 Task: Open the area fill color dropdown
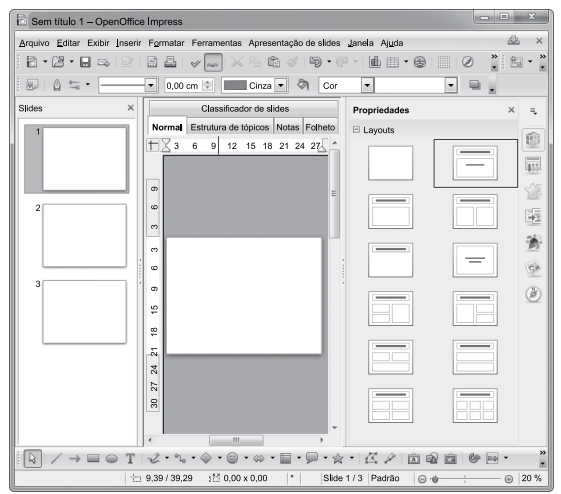tap(451, 85)
